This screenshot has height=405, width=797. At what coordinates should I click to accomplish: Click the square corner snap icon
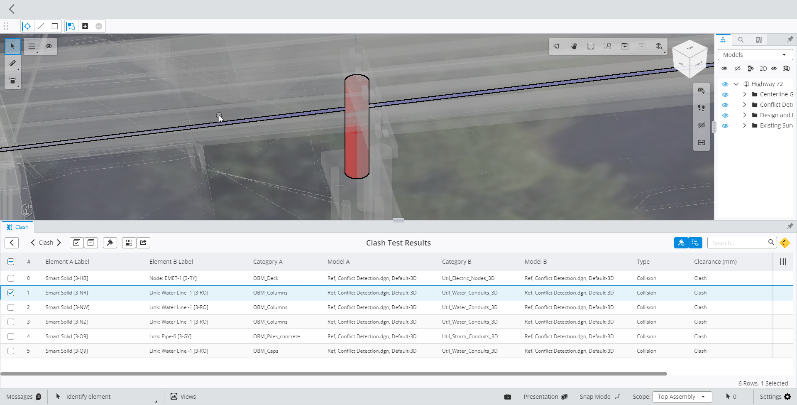tap(54, 26)
